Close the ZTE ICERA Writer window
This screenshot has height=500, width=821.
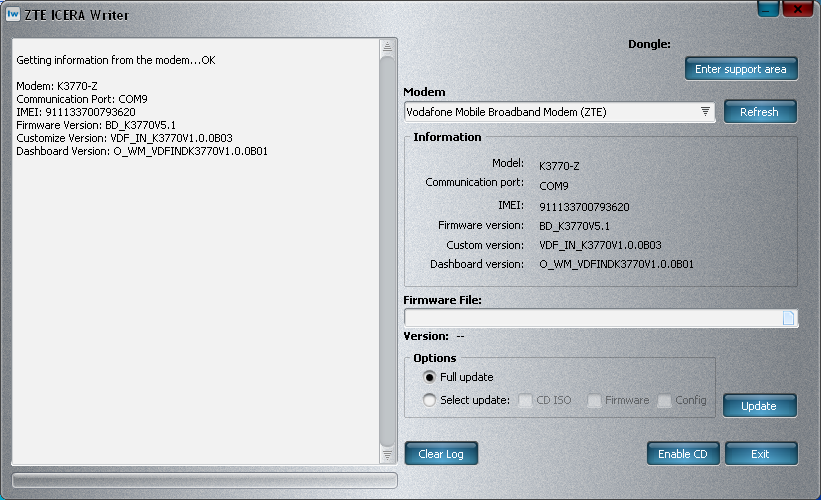(797, 9)
